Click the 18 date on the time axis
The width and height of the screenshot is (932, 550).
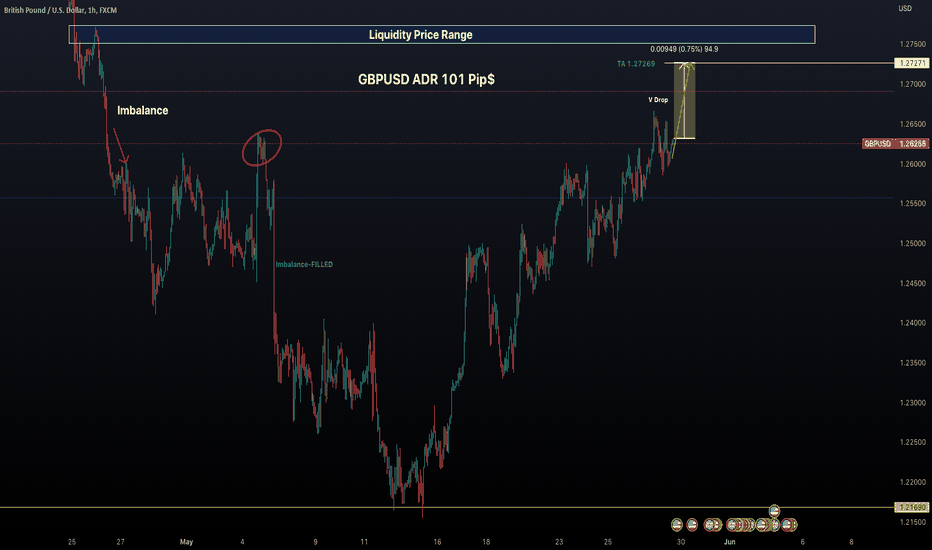coord(486,542)
